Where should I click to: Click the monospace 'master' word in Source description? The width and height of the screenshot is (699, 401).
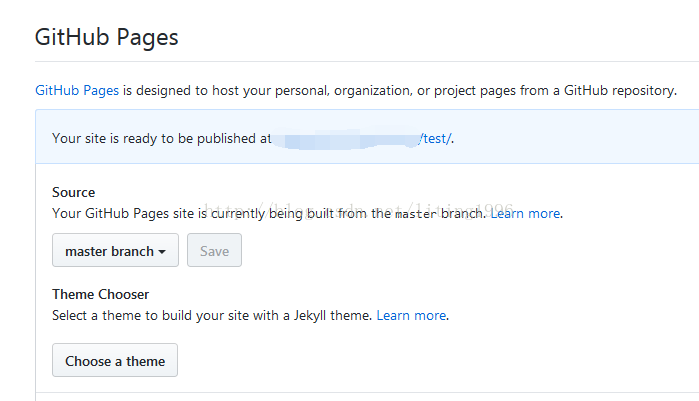pos(416,214)
